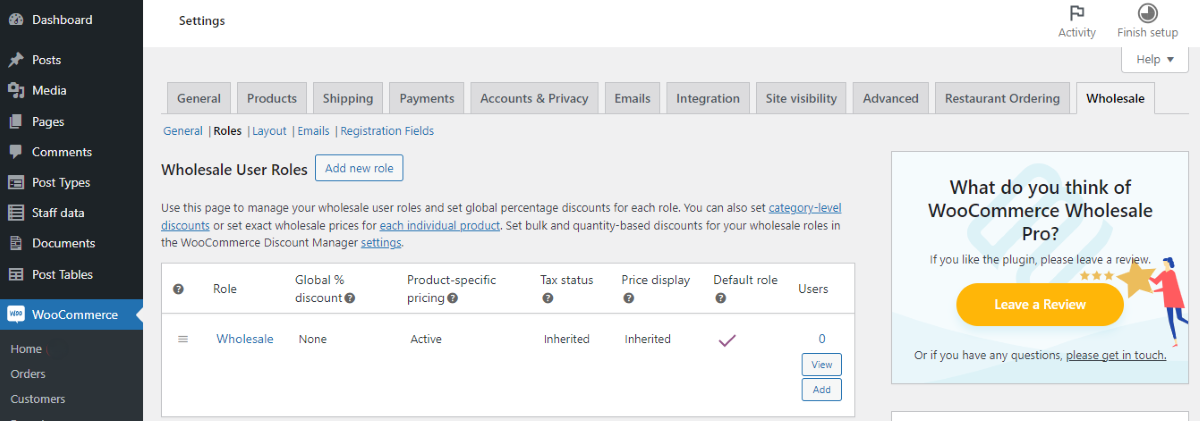Click the Activity flag icon
This screenshot has width=1200, height=421.
[1077, 13]
